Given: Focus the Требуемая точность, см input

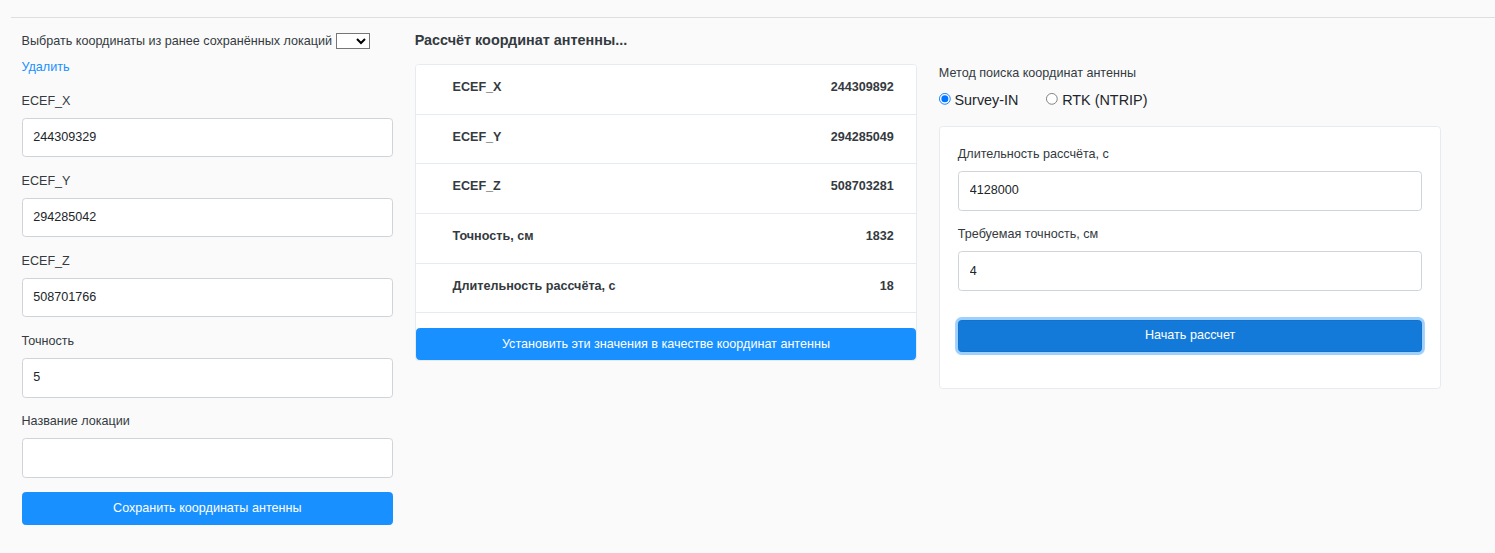Looking at the screenshot, I should (1189, 270).
